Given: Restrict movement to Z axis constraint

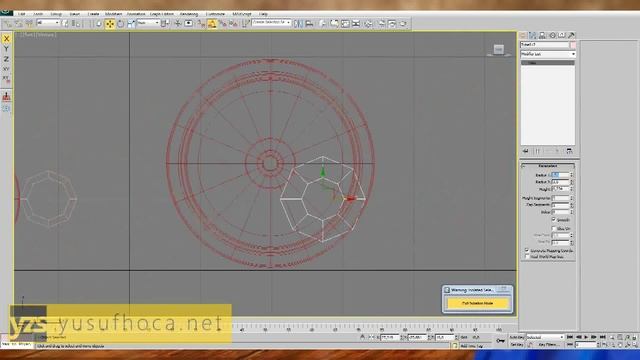Looking at the screenshot, I should click(x=6, y=59).
